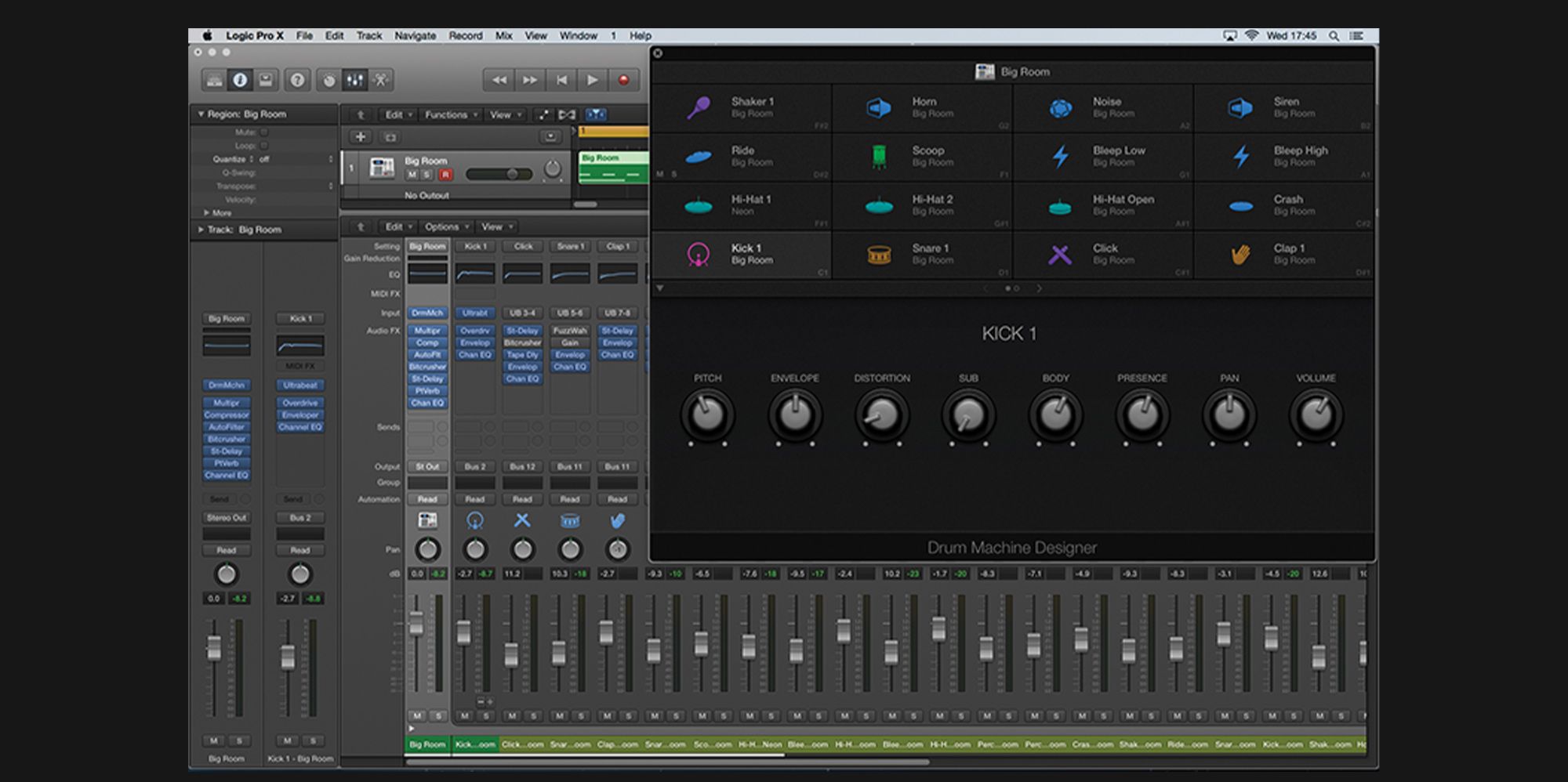Select the Noise drum pad
Image resolution: width=1568 pixels, height=782 pixels.
[x=1103, y=107]
